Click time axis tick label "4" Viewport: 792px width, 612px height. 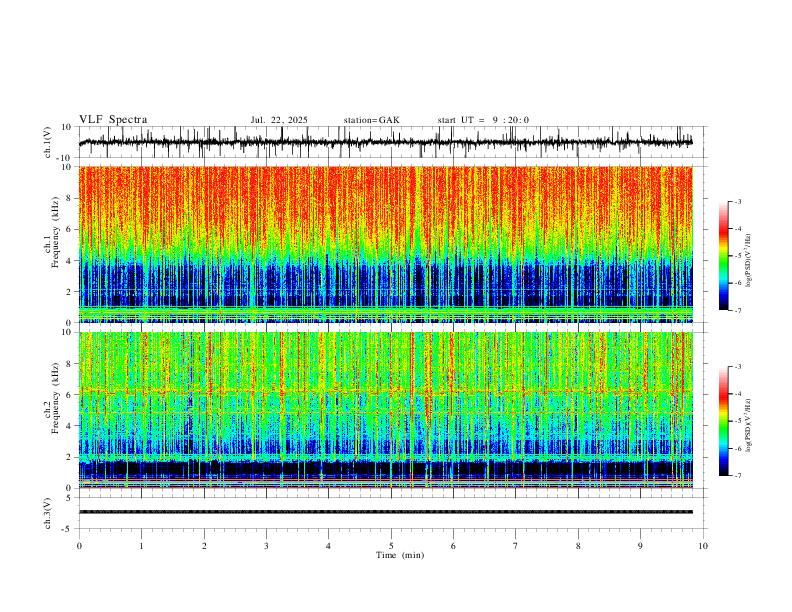click(328, 546)
